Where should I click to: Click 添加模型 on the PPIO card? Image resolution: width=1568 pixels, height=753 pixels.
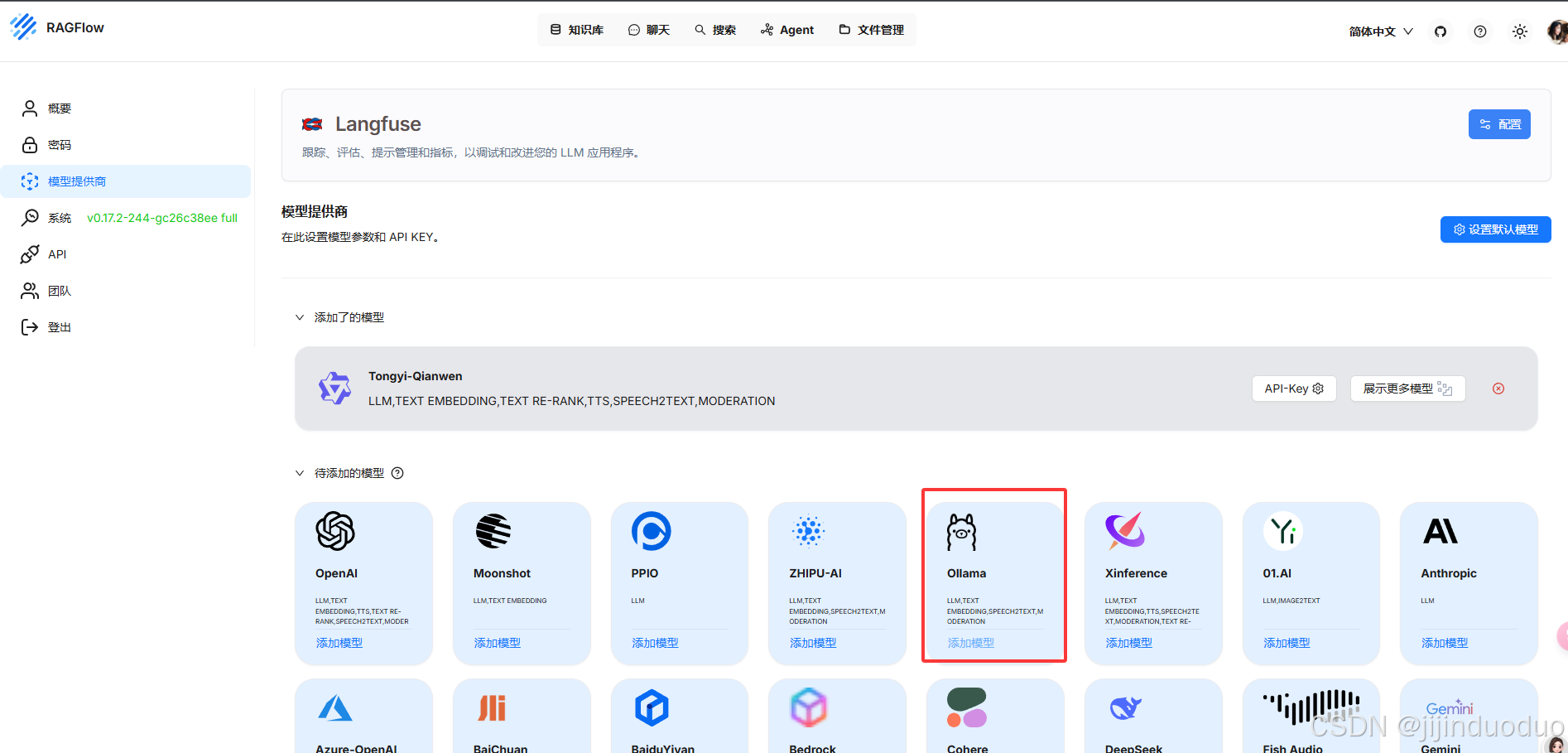(x=655, y=643)
